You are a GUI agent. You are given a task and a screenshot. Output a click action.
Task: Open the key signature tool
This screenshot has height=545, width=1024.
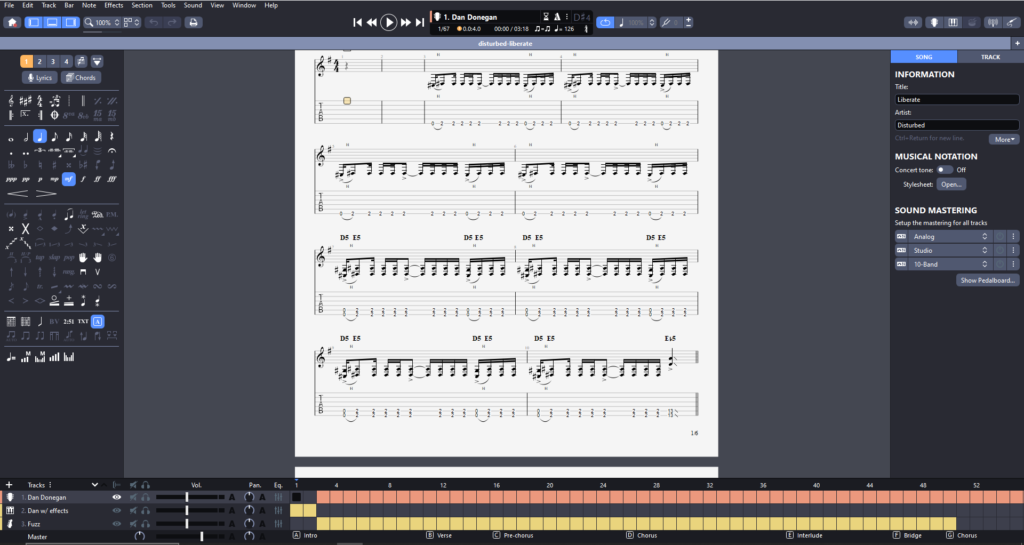click(25, 101)
